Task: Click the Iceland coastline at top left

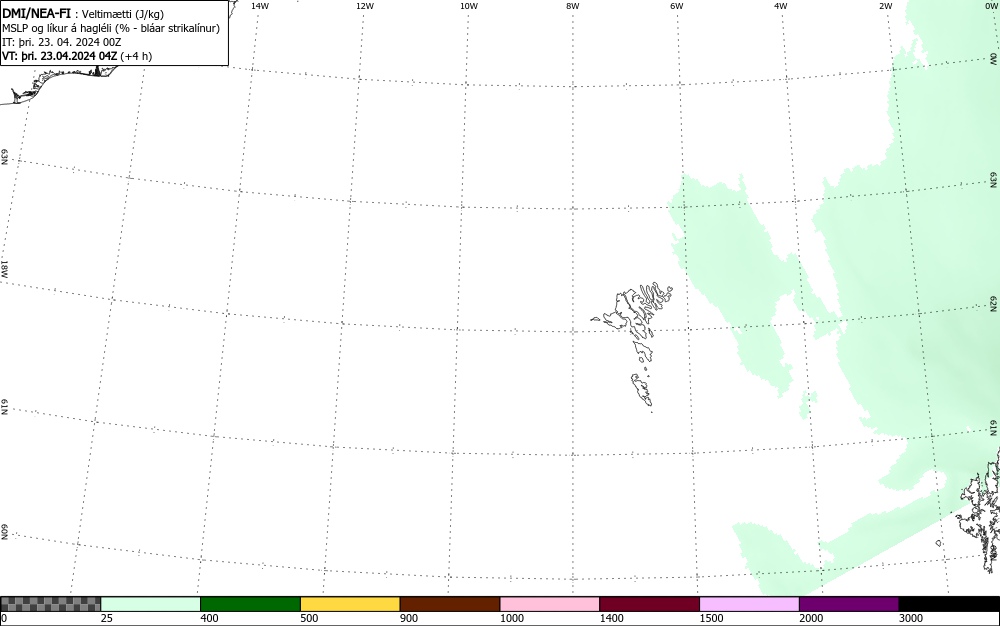Action: coord(61,83)
